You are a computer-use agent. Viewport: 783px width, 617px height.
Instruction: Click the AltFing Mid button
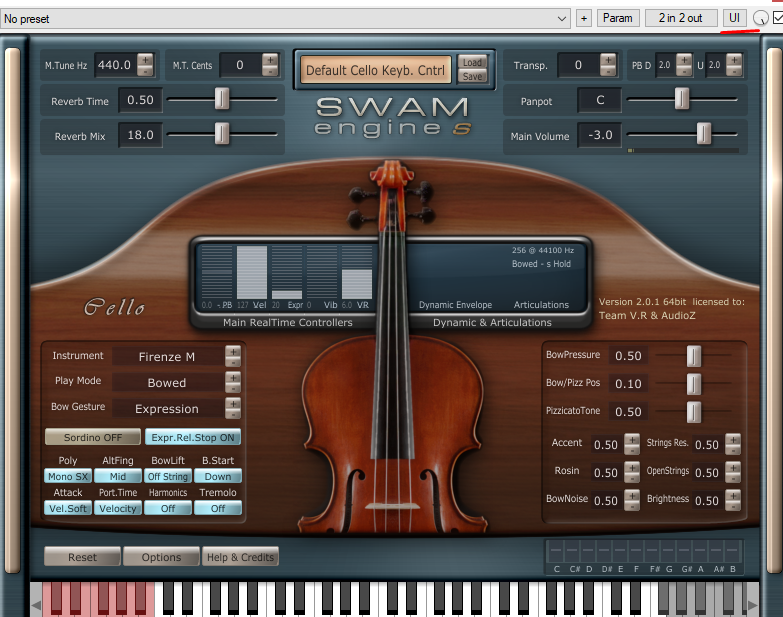pos(118,476)
